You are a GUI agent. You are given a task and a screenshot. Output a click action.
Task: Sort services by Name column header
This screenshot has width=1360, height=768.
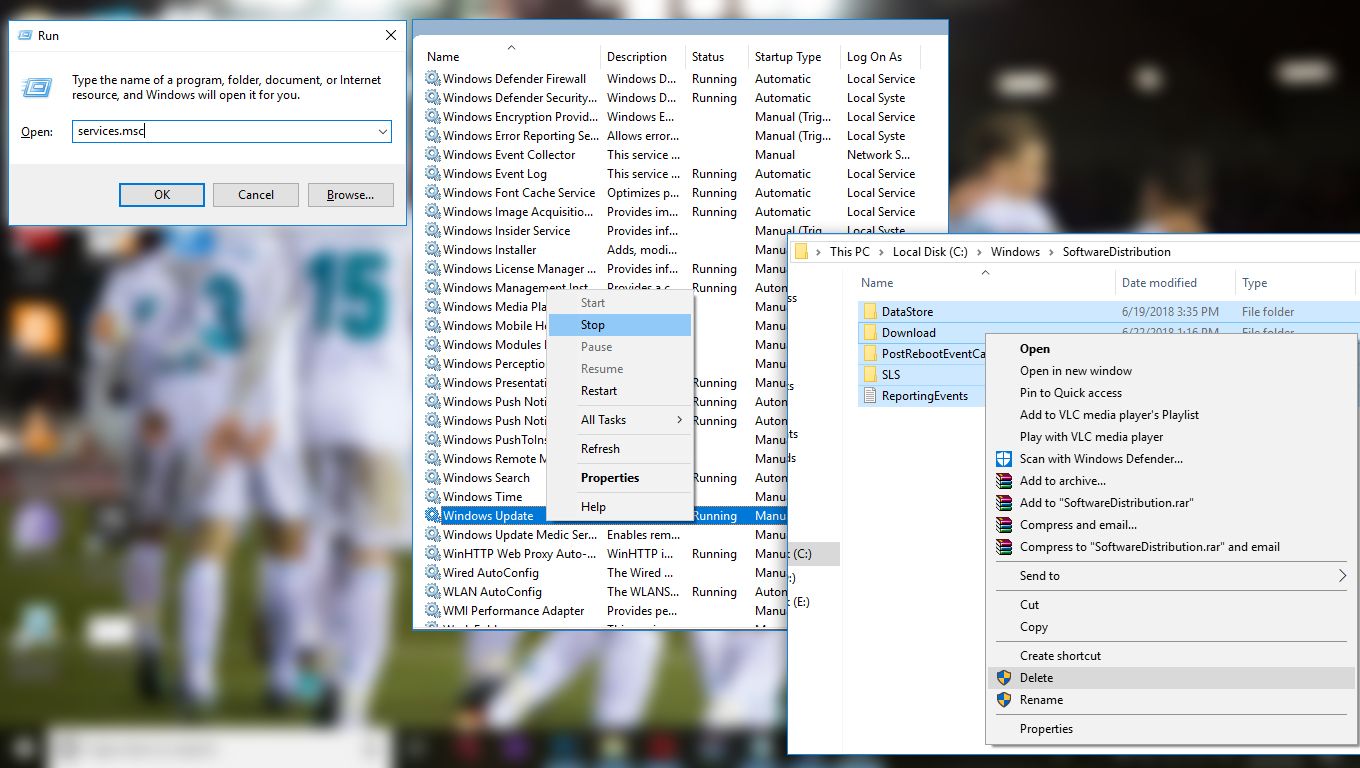click(510, 57)
